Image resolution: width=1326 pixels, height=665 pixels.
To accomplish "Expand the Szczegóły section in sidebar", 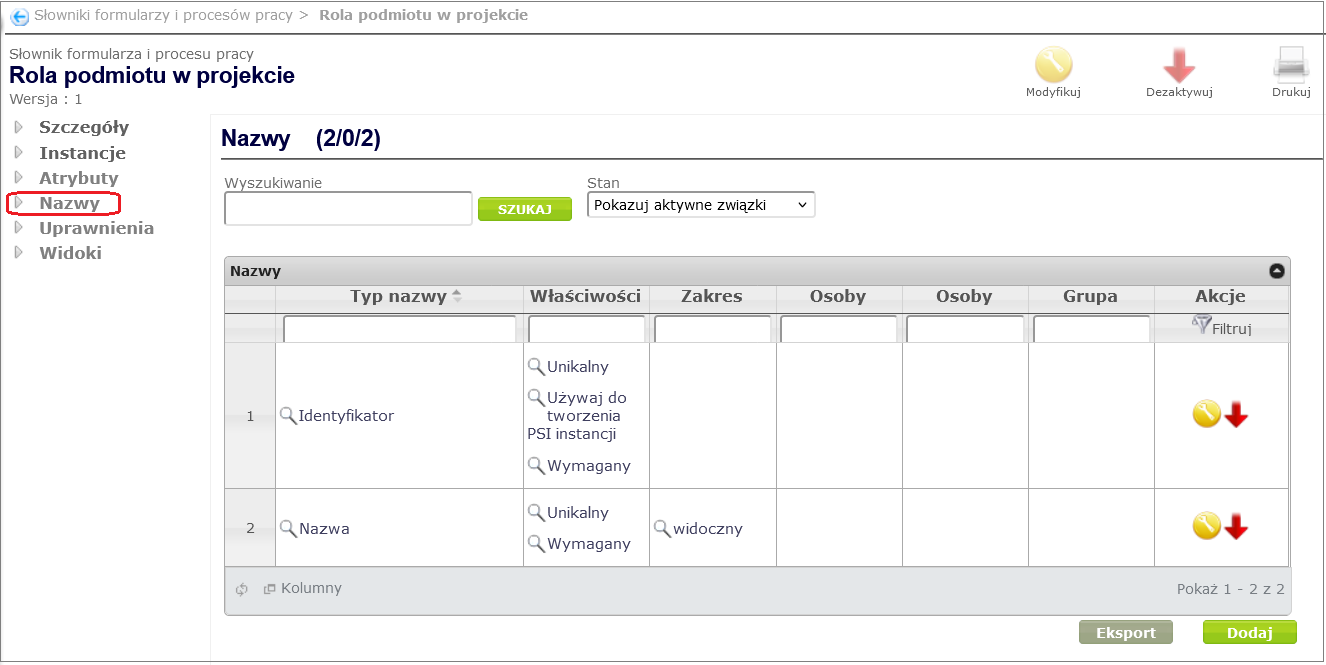I will [x=83, y=127].
